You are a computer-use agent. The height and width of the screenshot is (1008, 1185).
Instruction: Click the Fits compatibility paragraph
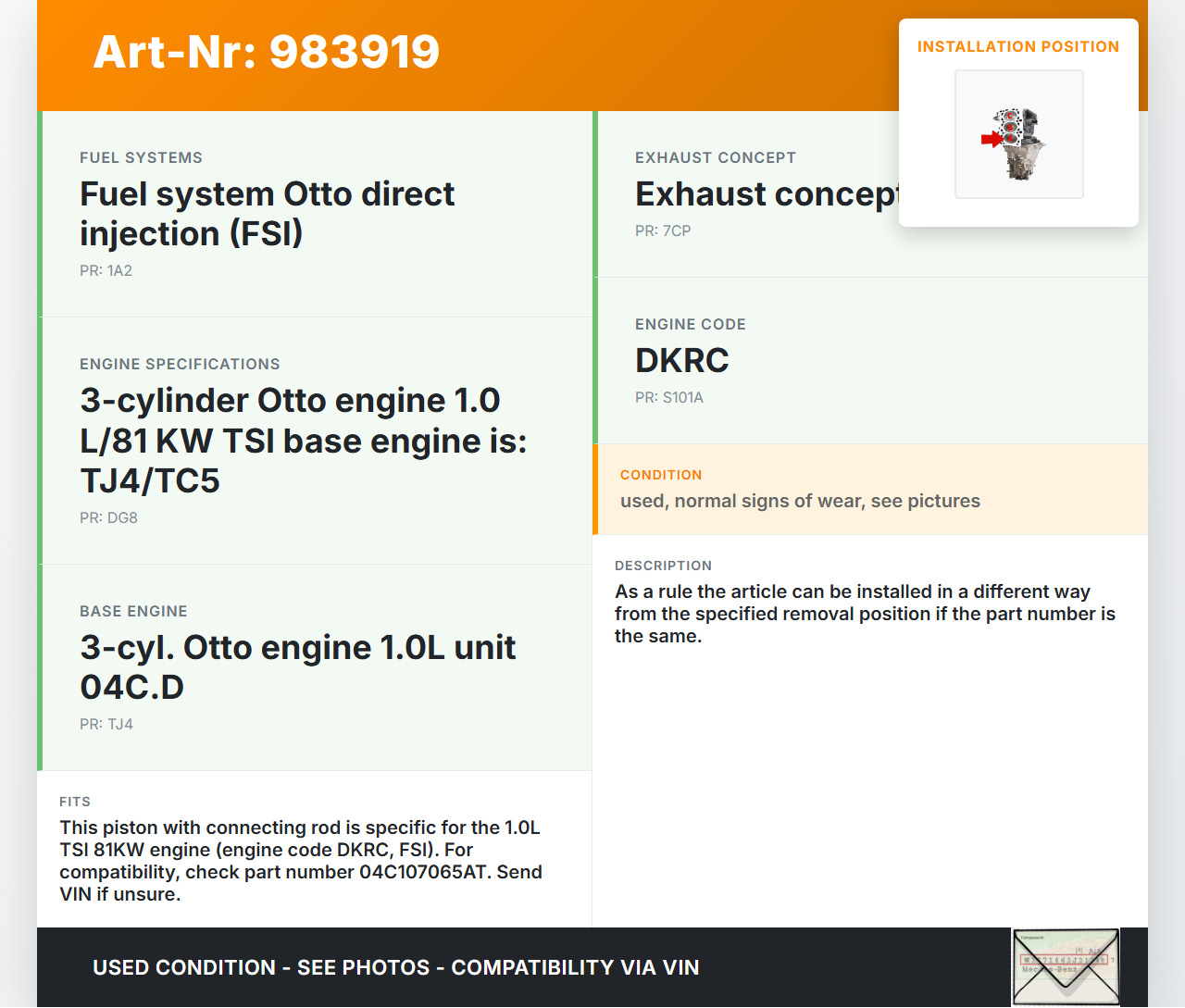tap(301, 861)
